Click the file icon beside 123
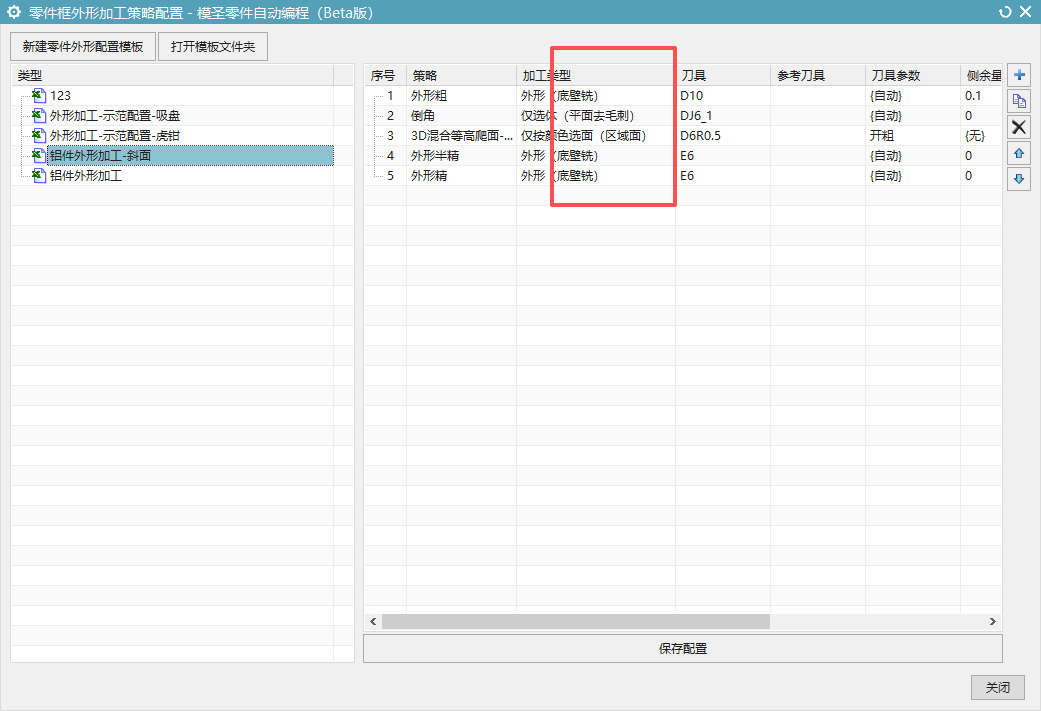The height and width of the screenshot is (711, 1041). pos(39,96)
